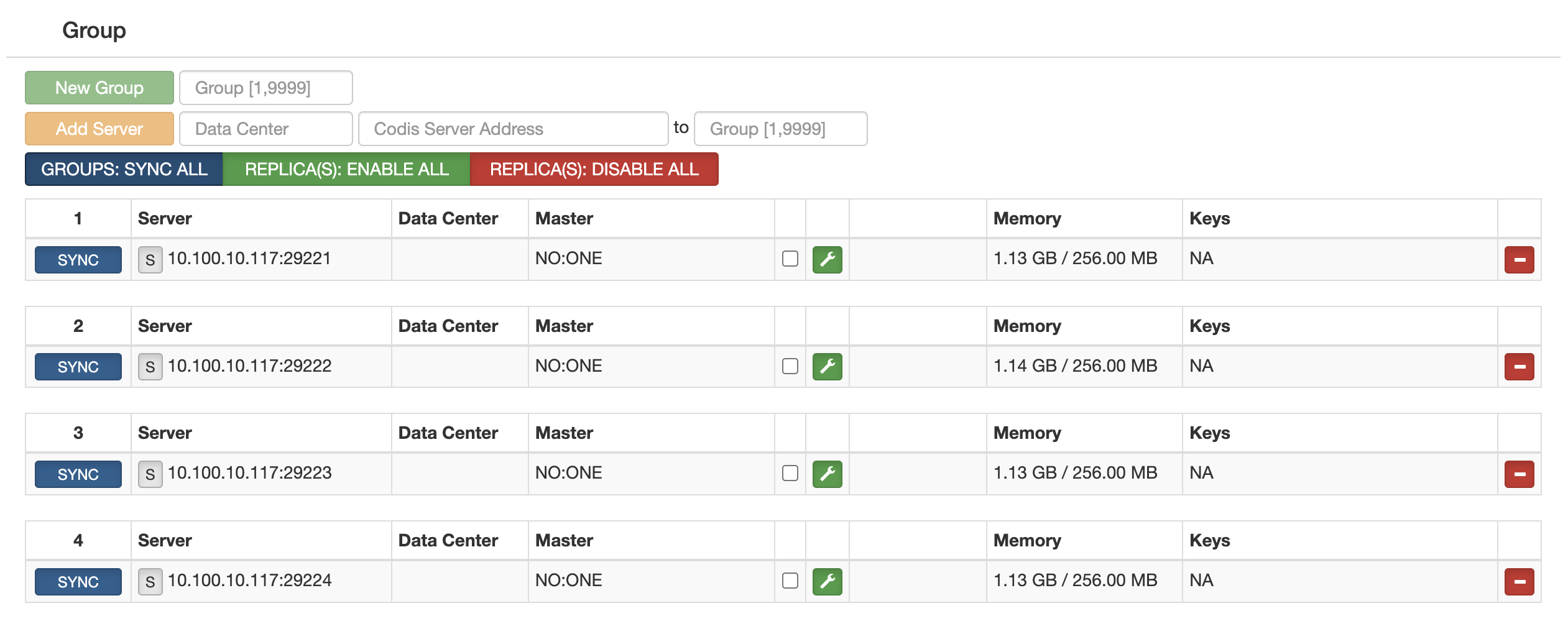Click memory value 1.14 GB / 256.00 MB
Image resolution: width=1568 pixels, height=639 pixels.
pyautogui.click(x=1075, y=366)
